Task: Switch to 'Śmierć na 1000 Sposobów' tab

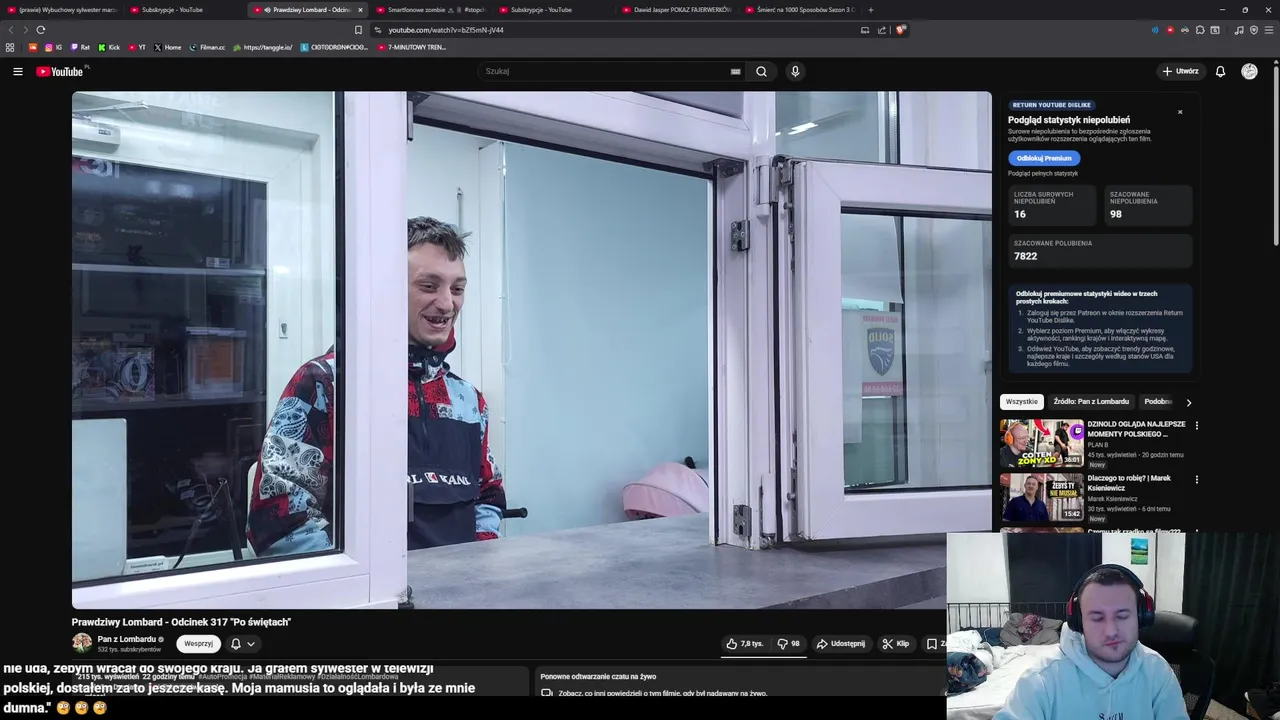Action: 800,10
